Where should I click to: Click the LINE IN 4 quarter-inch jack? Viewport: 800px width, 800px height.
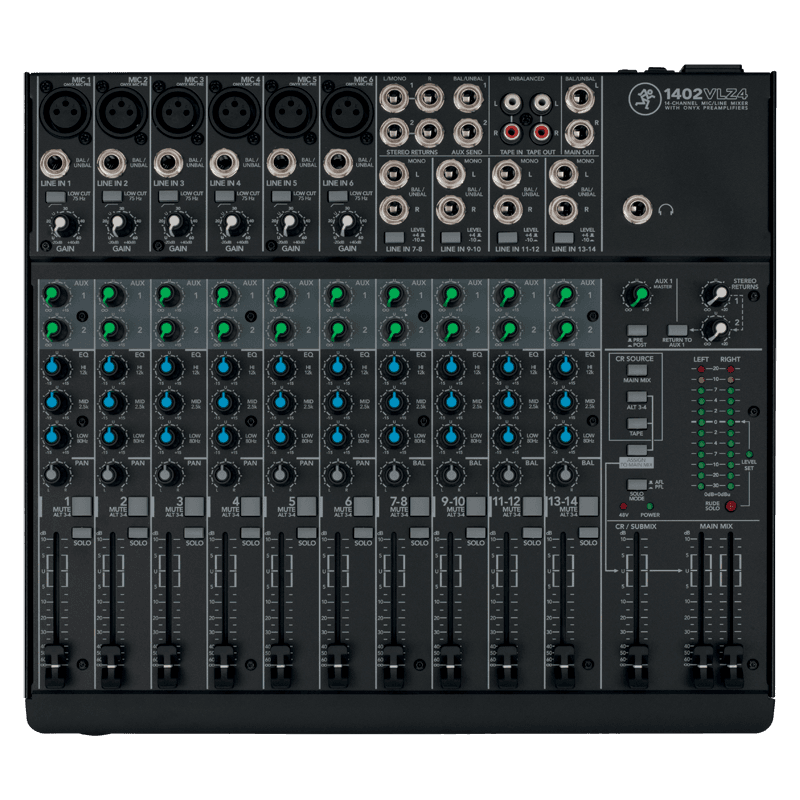224,164
